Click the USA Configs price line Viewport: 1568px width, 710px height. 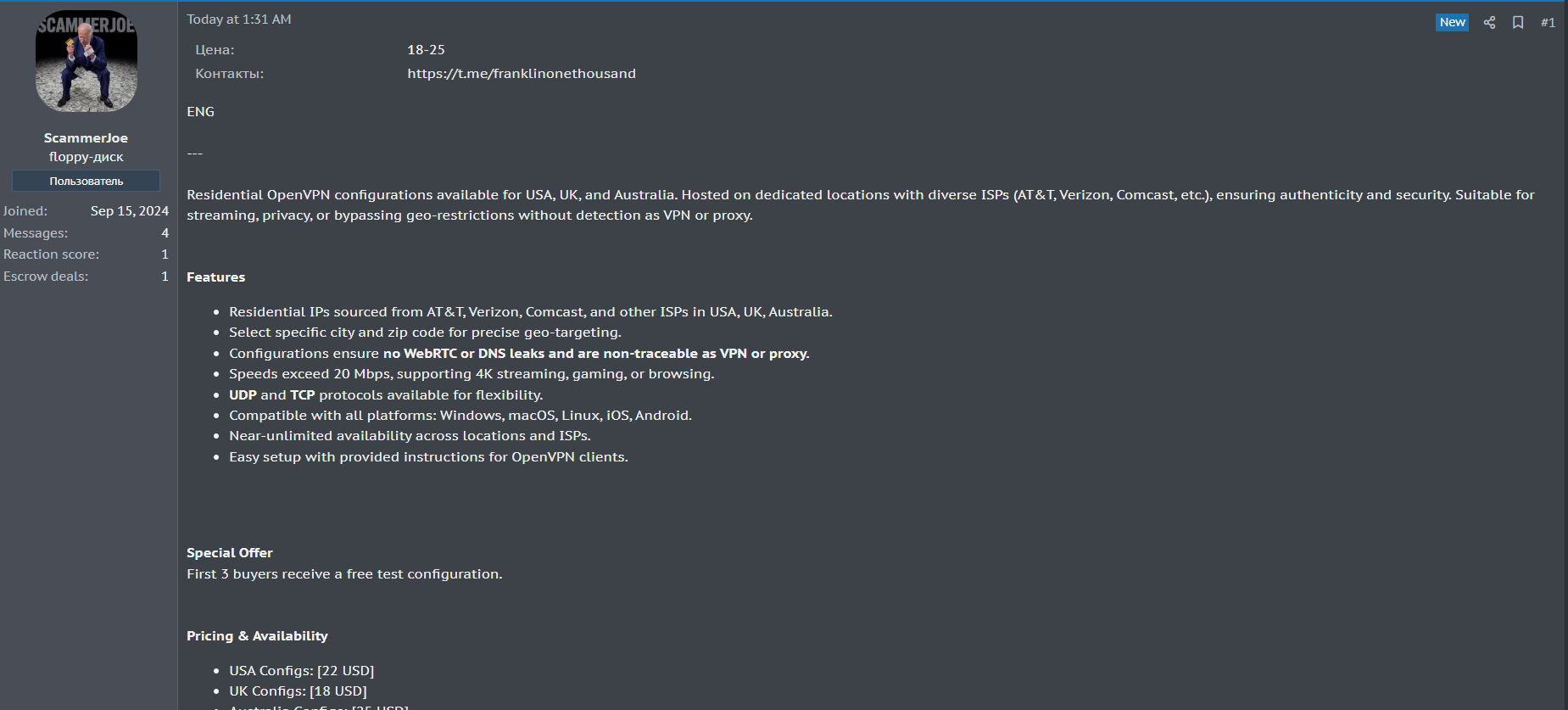tap(301, 671)
